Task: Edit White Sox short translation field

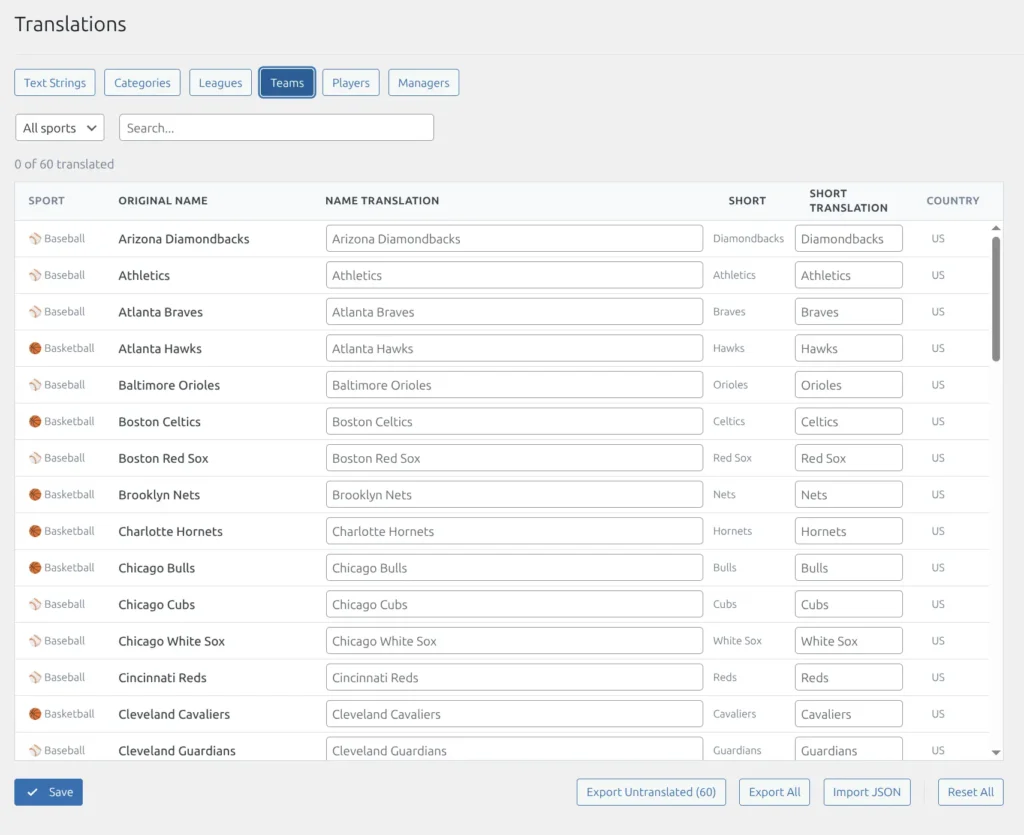Action: 849,641
